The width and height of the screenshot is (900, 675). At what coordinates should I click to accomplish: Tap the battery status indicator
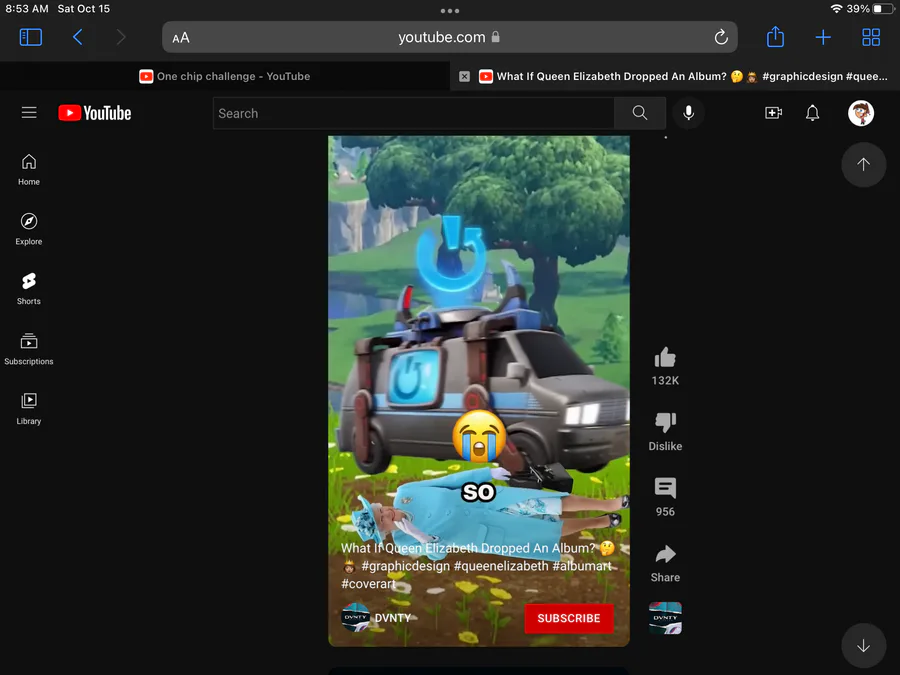(883, 9)
